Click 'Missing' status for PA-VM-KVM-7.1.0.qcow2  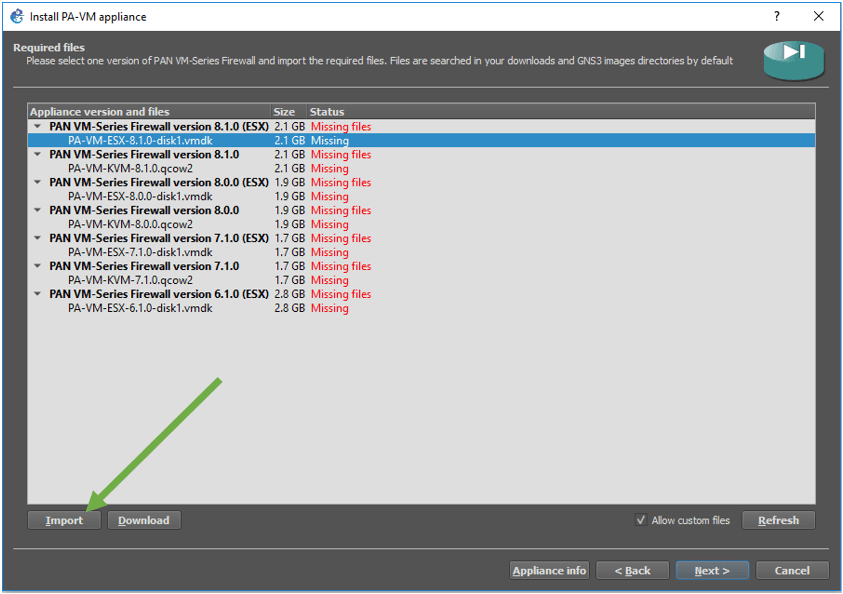pyautogui.click(x=330, y=280)
